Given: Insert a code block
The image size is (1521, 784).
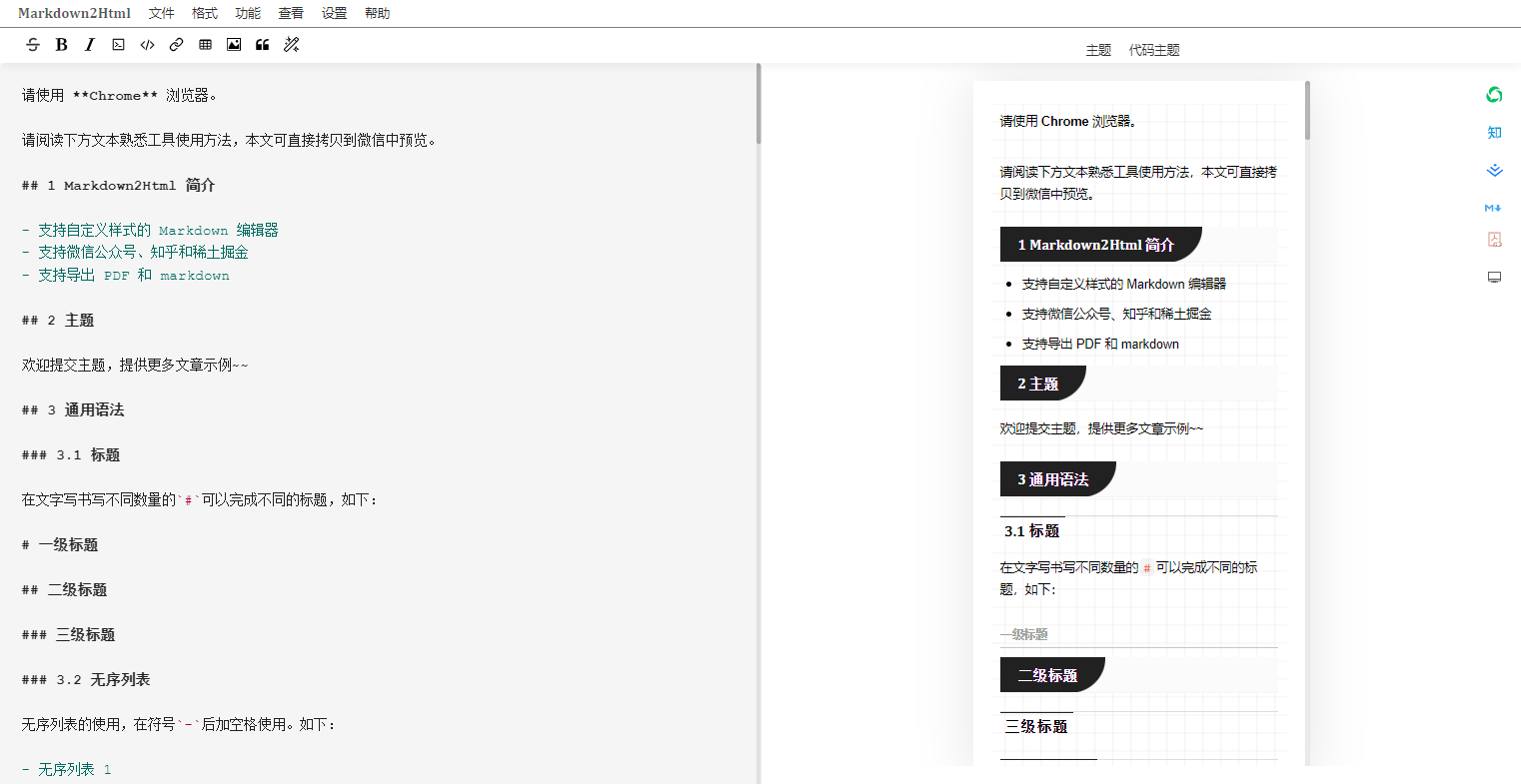Looking at the screenshot, I should coord(118,44).
